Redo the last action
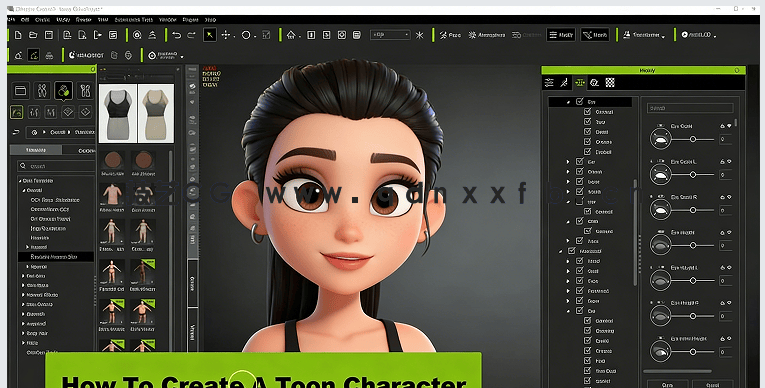The height and width of the screenshot is (388, 765). point(192,35)
